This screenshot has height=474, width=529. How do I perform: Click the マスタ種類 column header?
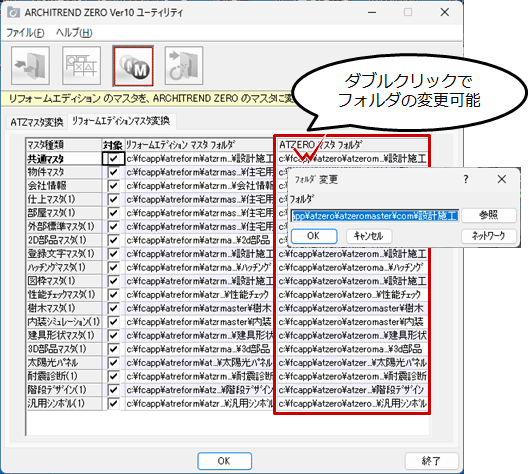64,145
